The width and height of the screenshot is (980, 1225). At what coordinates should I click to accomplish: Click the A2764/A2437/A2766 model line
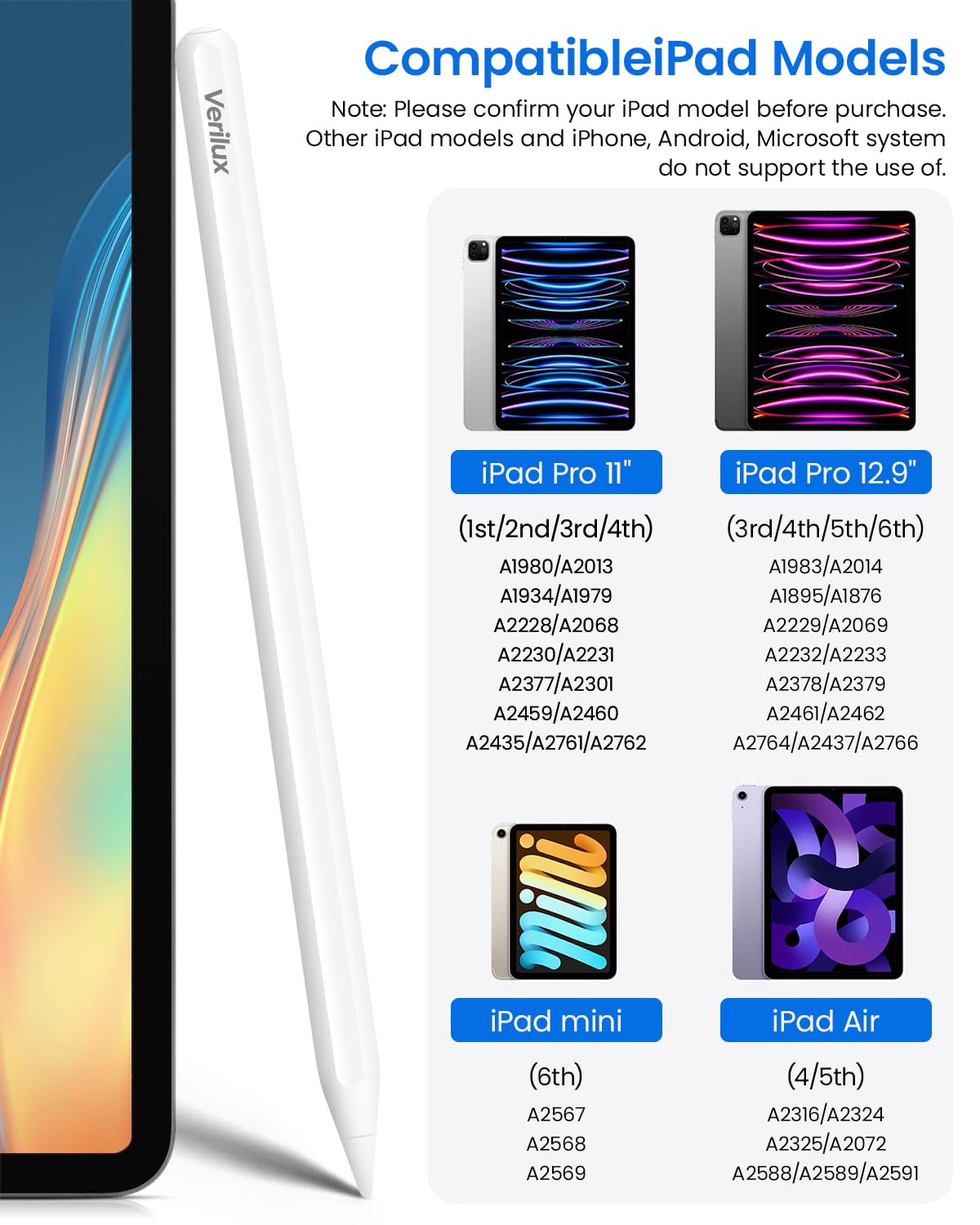point(826,742)
